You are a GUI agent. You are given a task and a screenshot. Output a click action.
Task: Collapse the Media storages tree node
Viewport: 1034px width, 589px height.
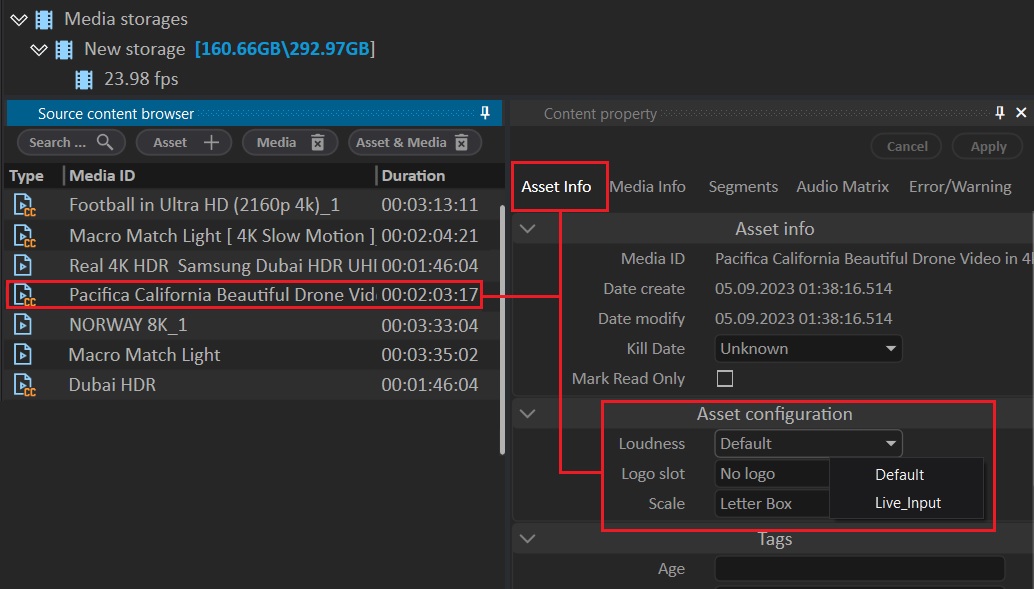[x=18, y=20]
